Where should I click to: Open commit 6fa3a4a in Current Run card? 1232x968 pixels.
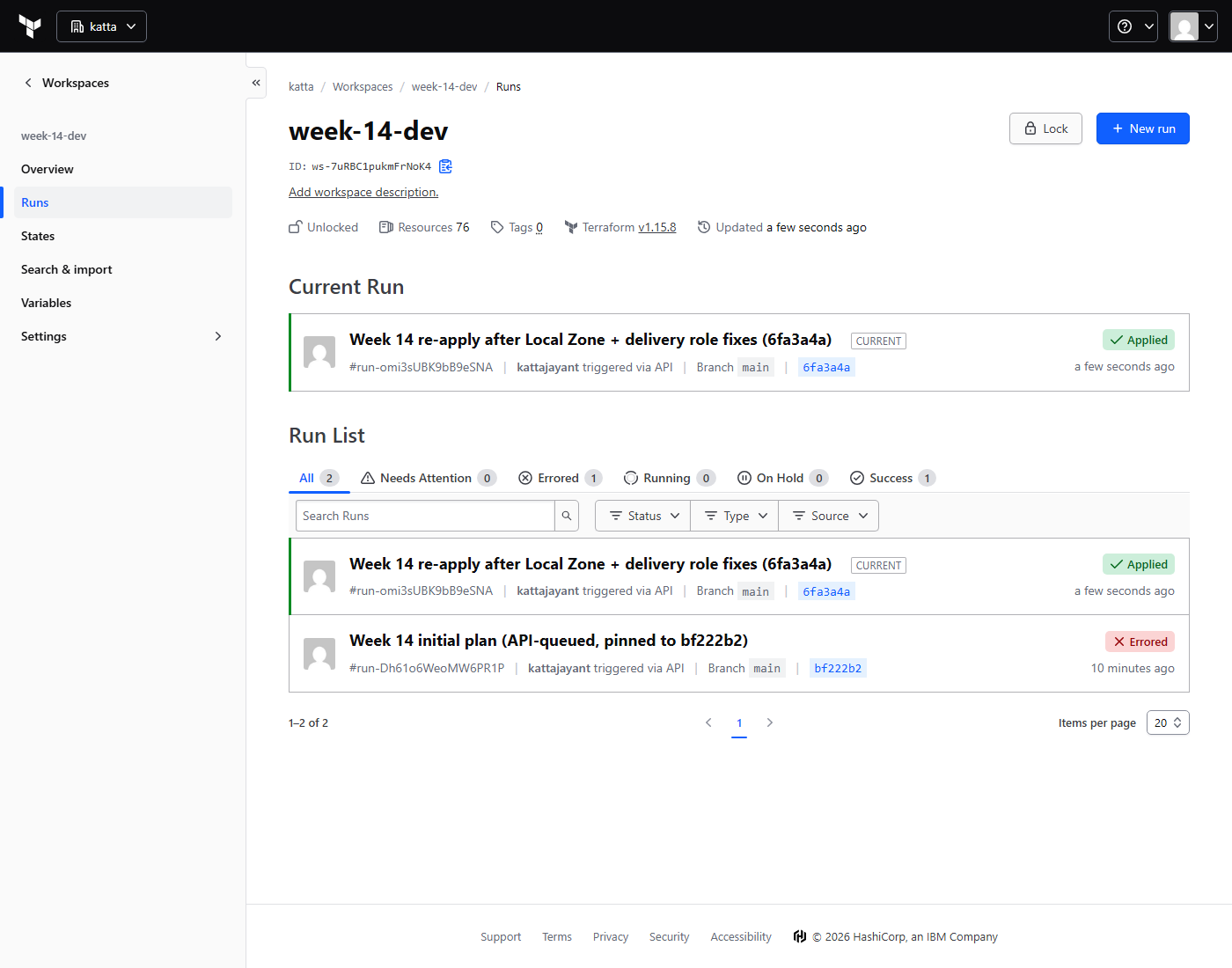click(826, 367)
